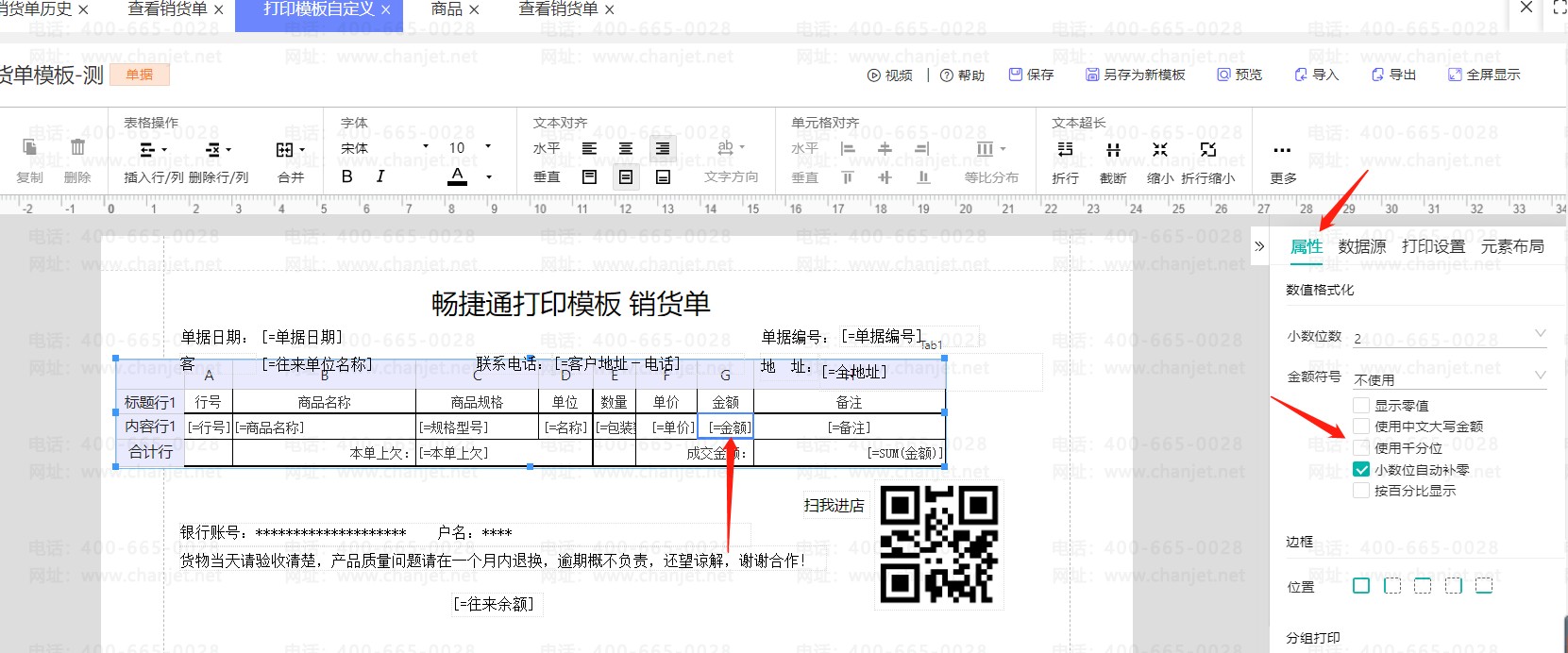Open the font color picker underlined A
The height and width of the screenshot is (653, 1568).
458,176
